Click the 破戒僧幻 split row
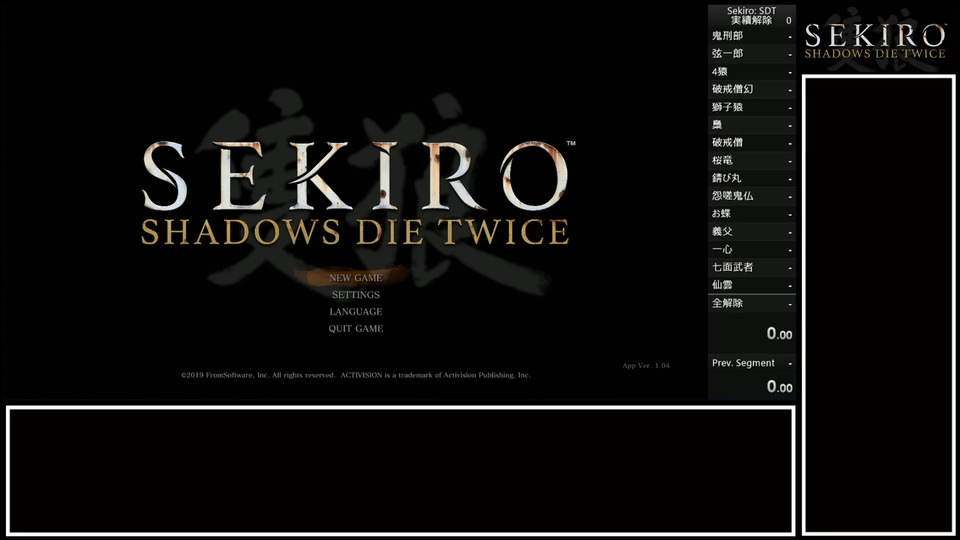Viewport: 960px width, 540px height. click(x=752, y=89)
